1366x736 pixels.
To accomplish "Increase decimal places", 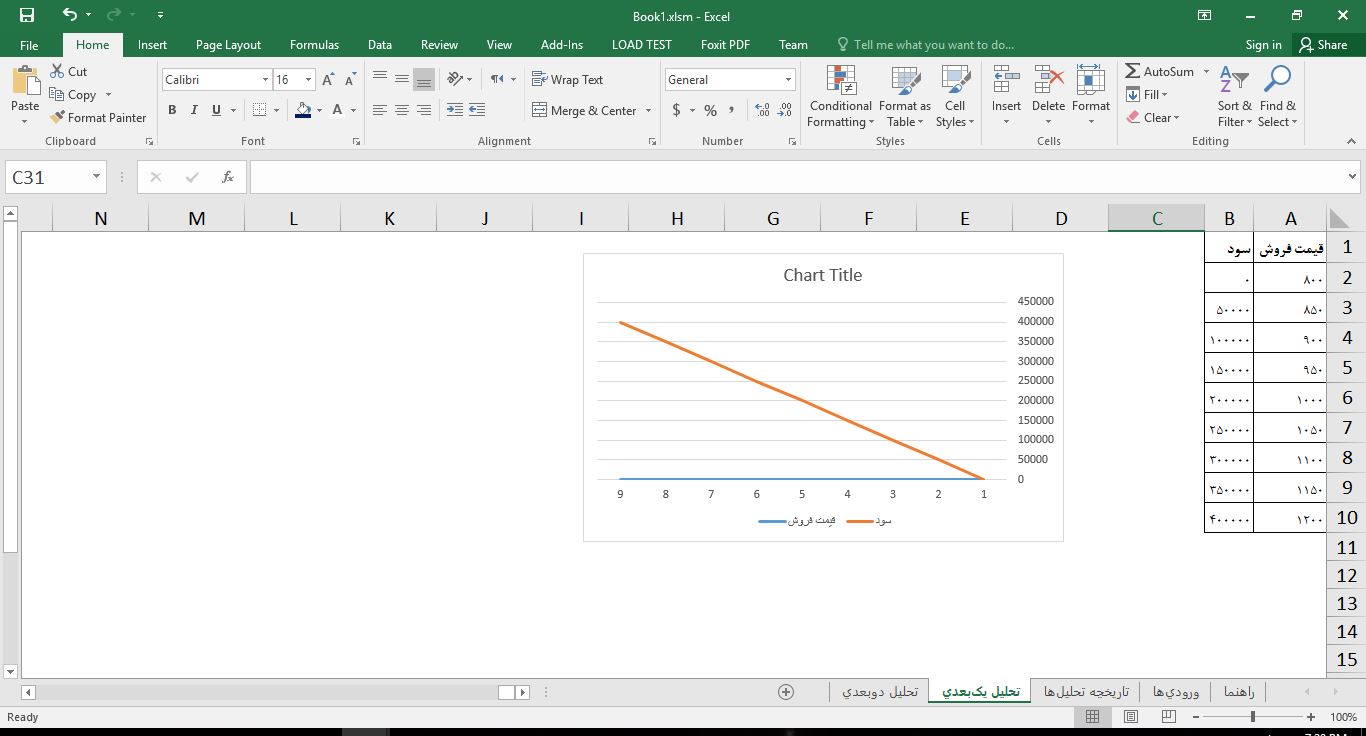I will pyautogui.click(x=762, y=110).
